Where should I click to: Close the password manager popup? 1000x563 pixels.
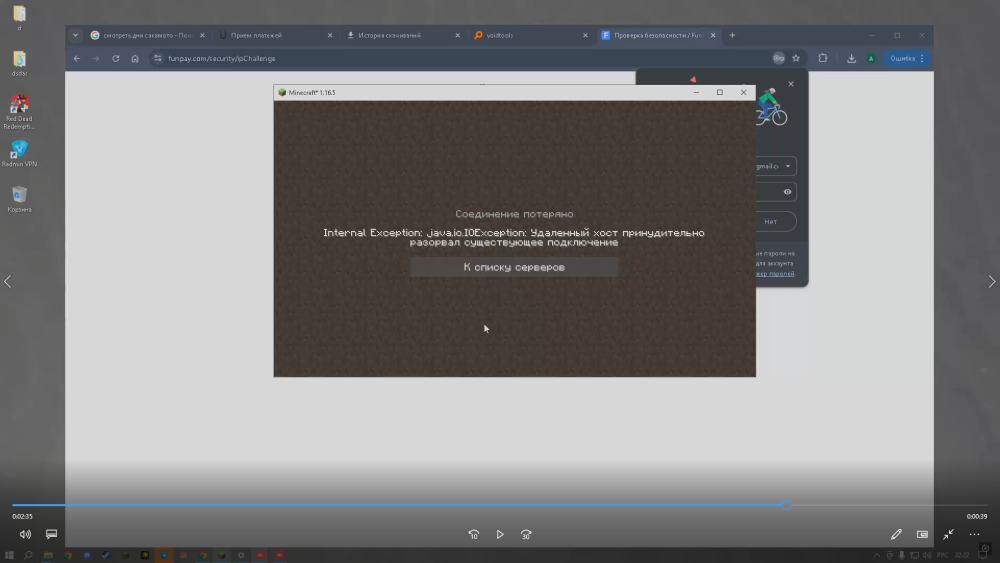click(x=791, y=84)
